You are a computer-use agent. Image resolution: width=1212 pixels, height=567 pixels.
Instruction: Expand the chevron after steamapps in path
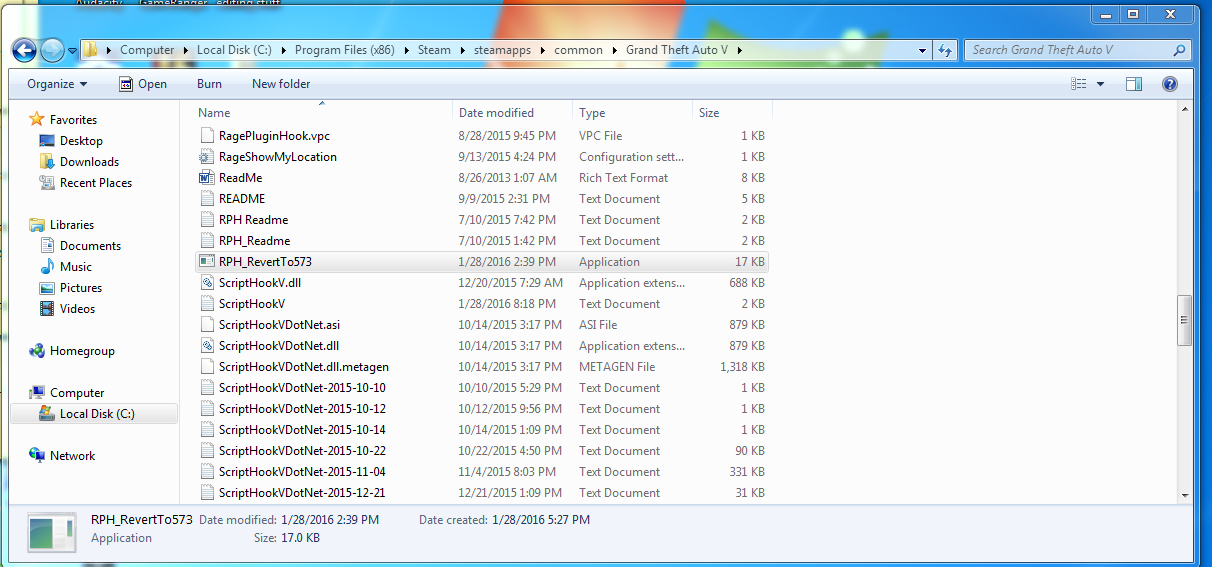point(544,50)
